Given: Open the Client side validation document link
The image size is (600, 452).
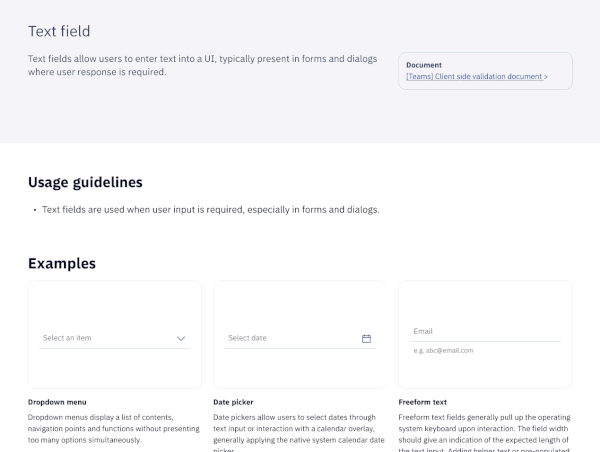Looking at the screenshot, I should click(x=477, y=77).
